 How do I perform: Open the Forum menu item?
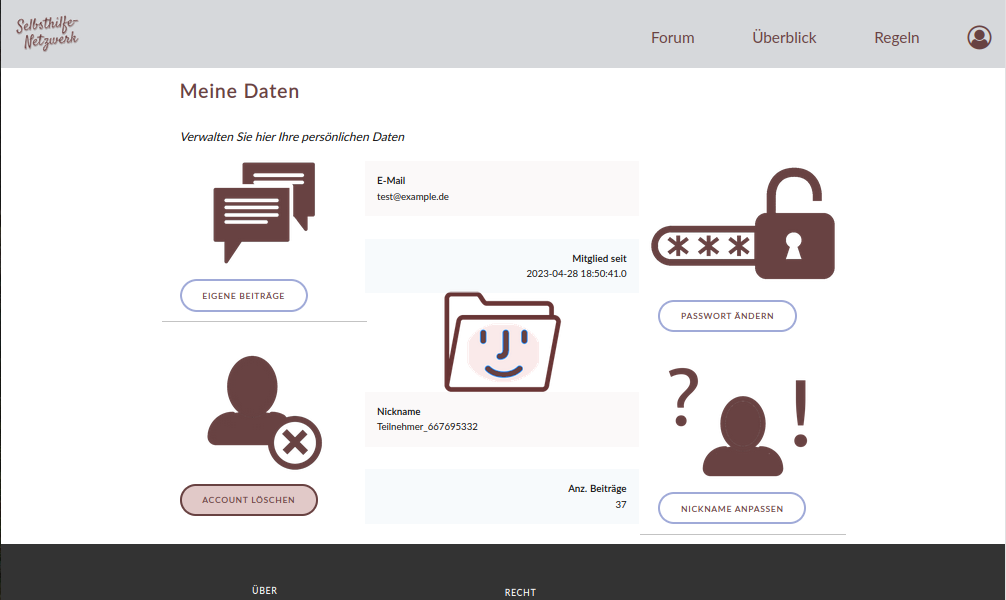point(672,38)
